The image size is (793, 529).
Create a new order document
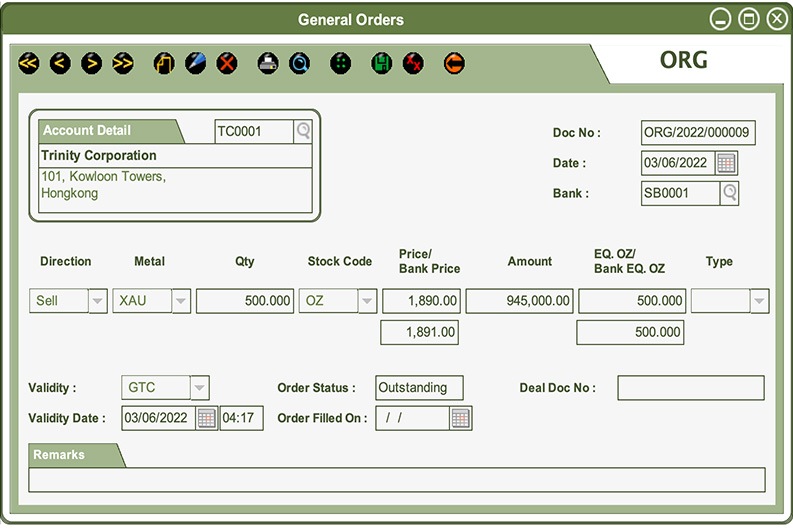[x=164, y=64]
